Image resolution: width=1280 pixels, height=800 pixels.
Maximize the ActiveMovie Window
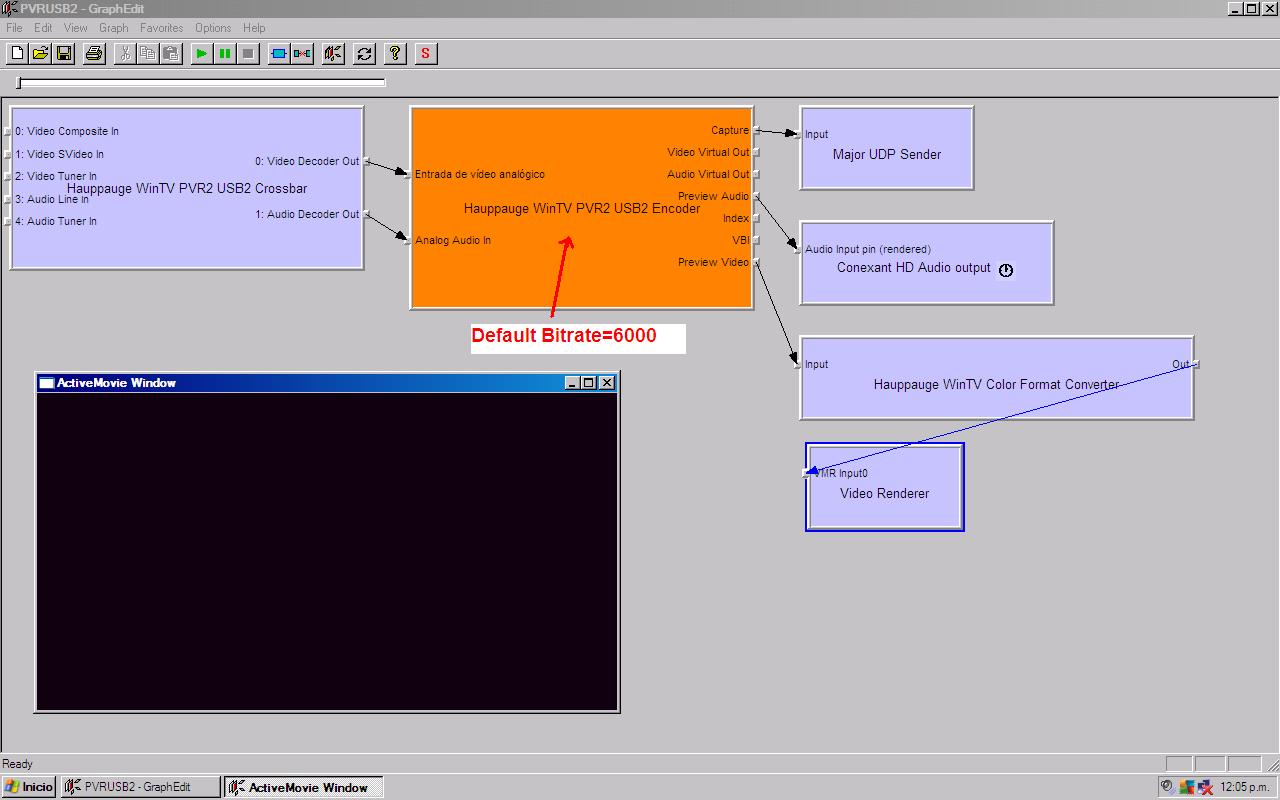pyautogui.click(x=589, y=383)
